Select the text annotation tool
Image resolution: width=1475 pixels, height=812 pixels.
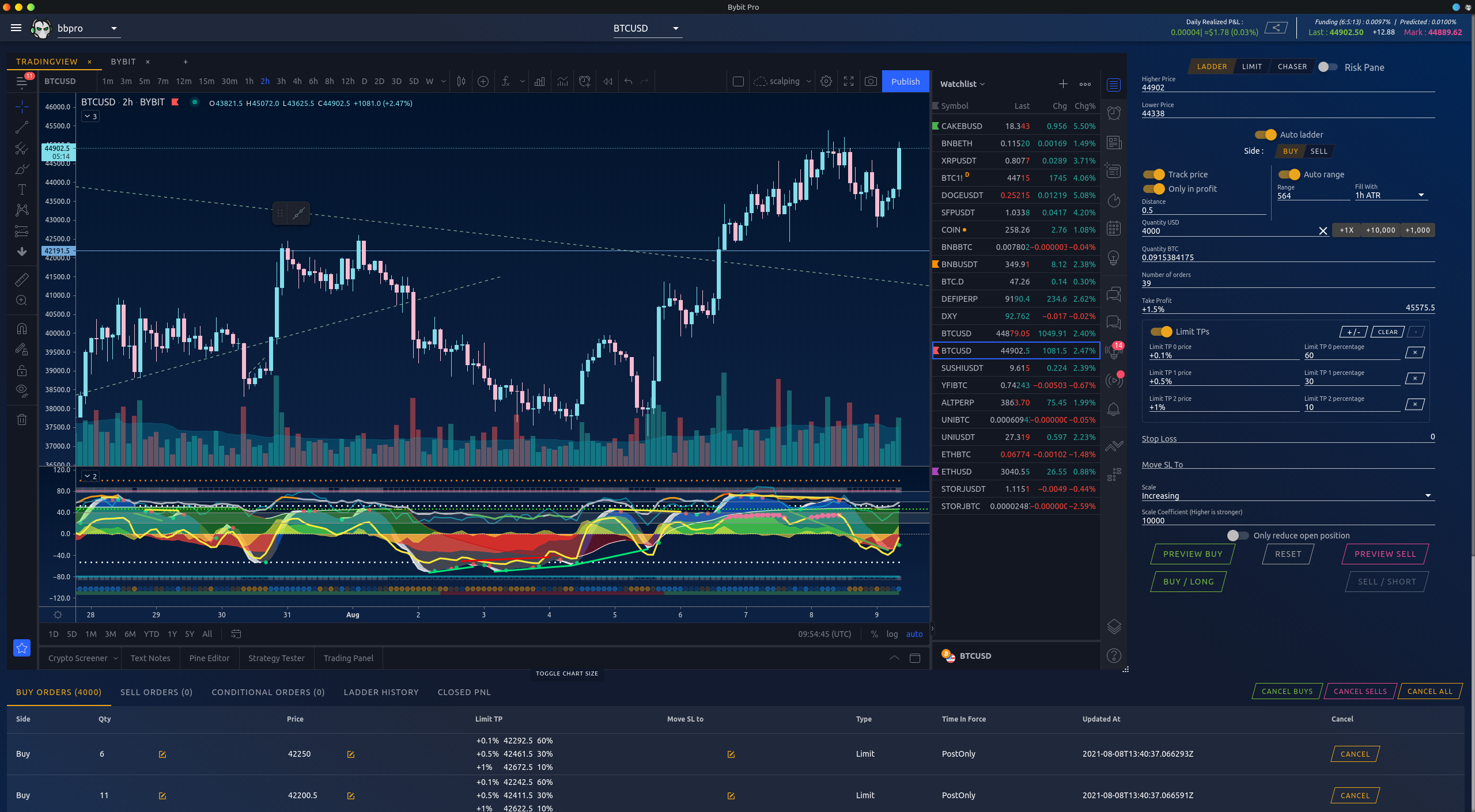(22, 189)
